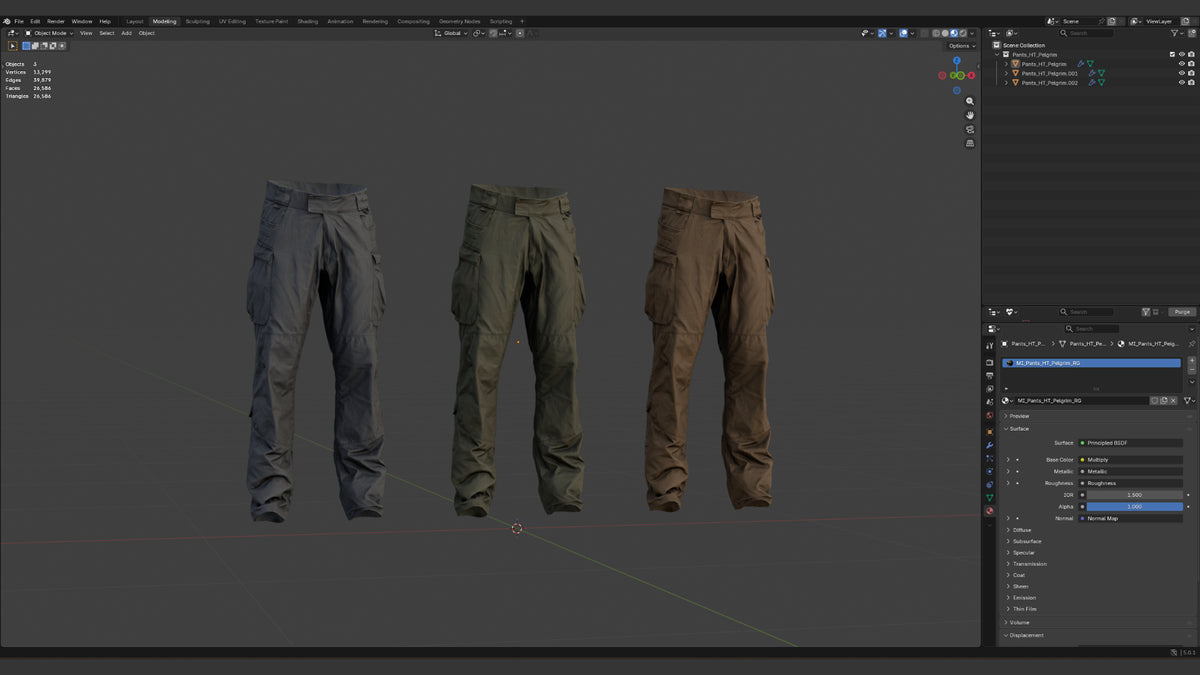
Task: Switch to rendered viewport shading
Action: coord(963,33)
